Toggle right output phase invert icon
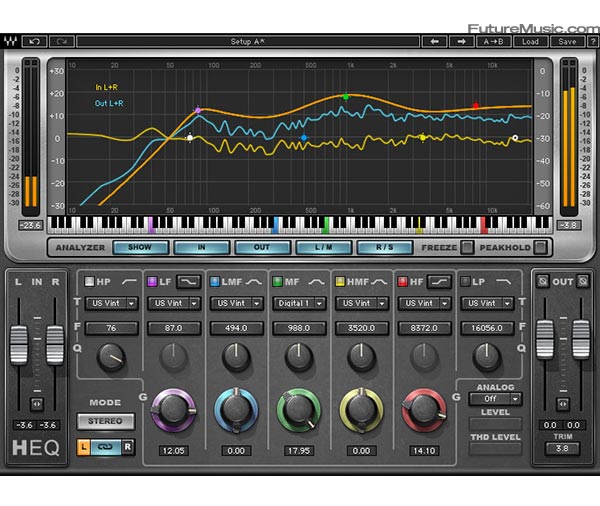Screen dimensions: 600x506 [583, 282]
